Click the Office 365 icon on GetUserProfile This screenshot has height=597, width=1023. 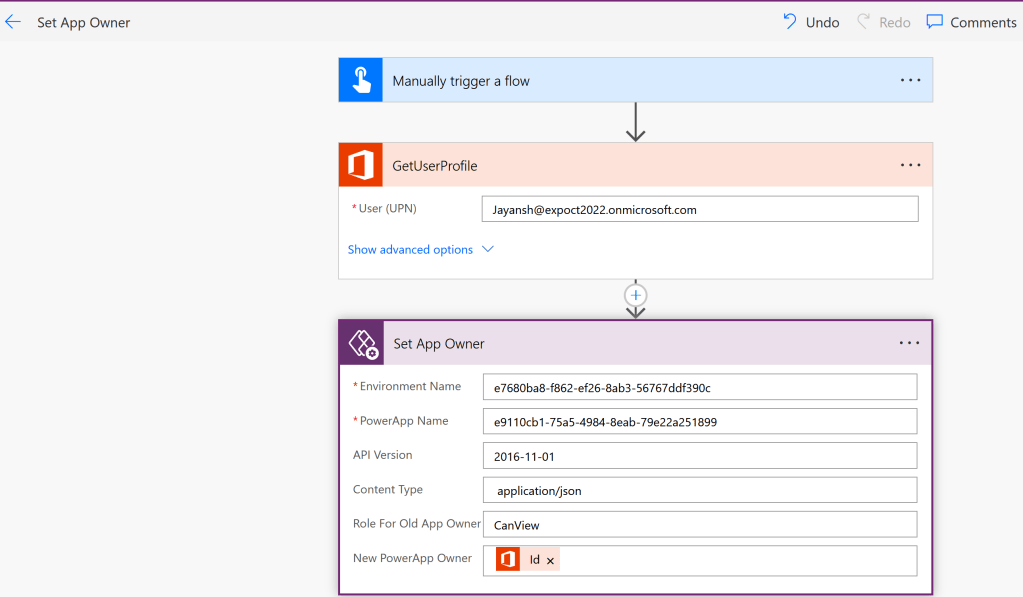(360, 165)
